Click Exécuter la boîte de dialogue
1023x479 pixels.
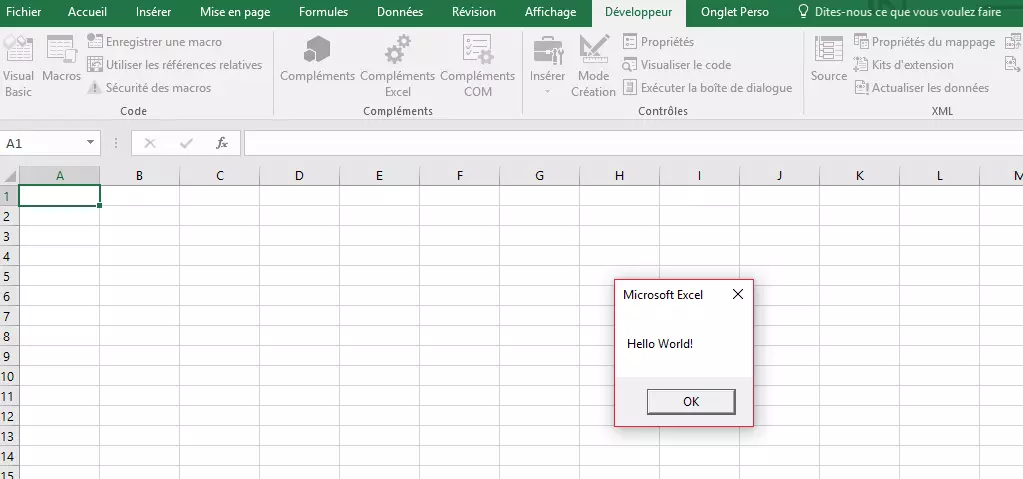tap(707, 87)
